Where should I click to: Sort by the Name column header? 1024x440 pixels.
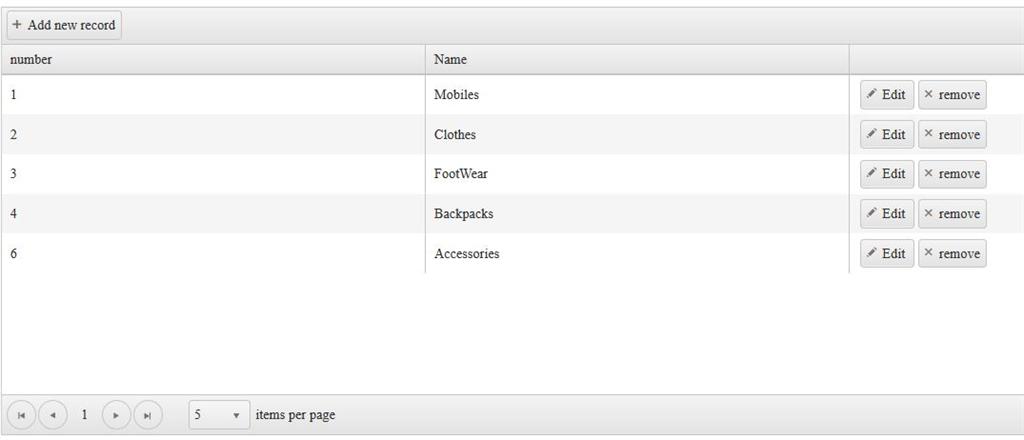[x=450, y=60]
